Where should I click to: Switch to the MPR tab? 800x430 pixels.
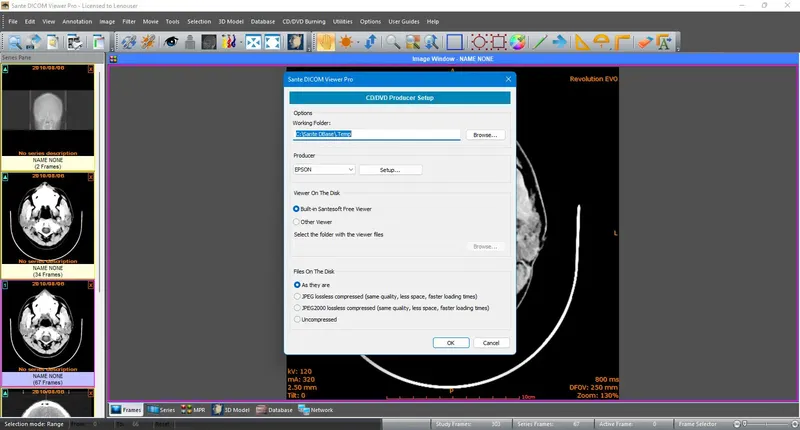pyautogui.click(x=193, y=410)
